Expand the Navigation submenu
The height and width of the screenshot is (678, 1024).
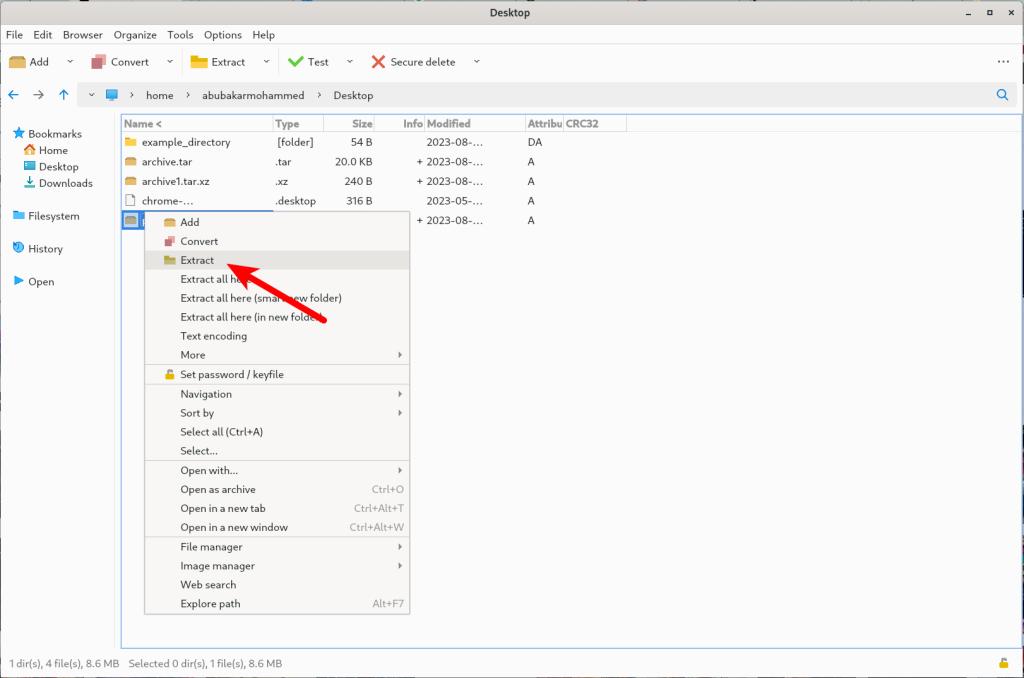coord(206,393)
